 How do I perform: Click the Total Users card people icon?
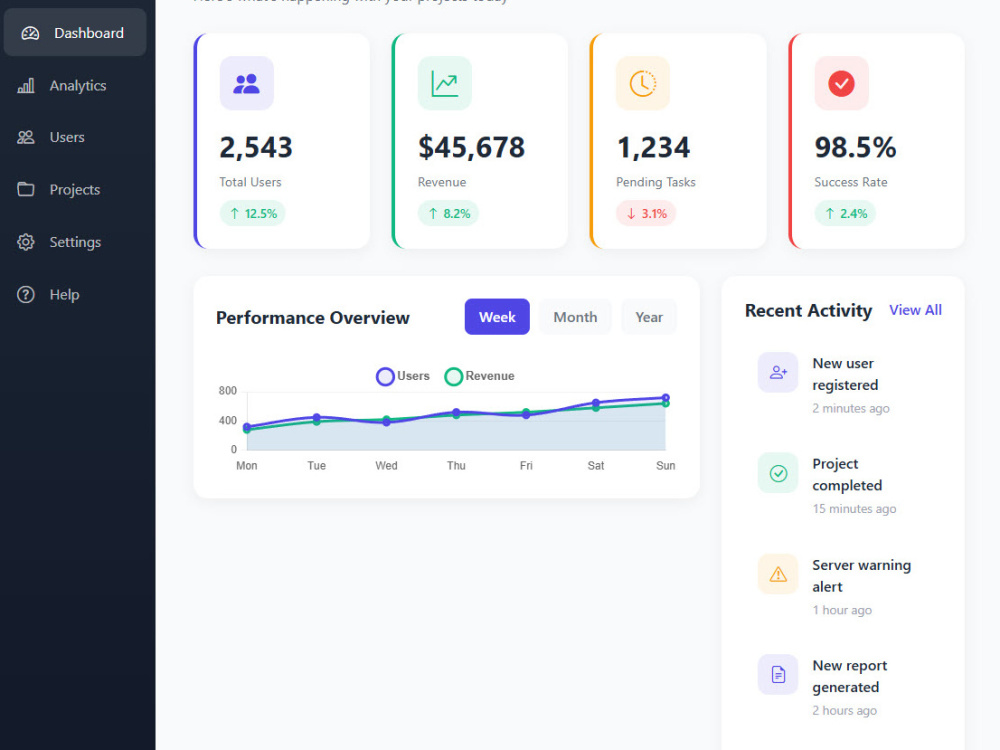247,84
